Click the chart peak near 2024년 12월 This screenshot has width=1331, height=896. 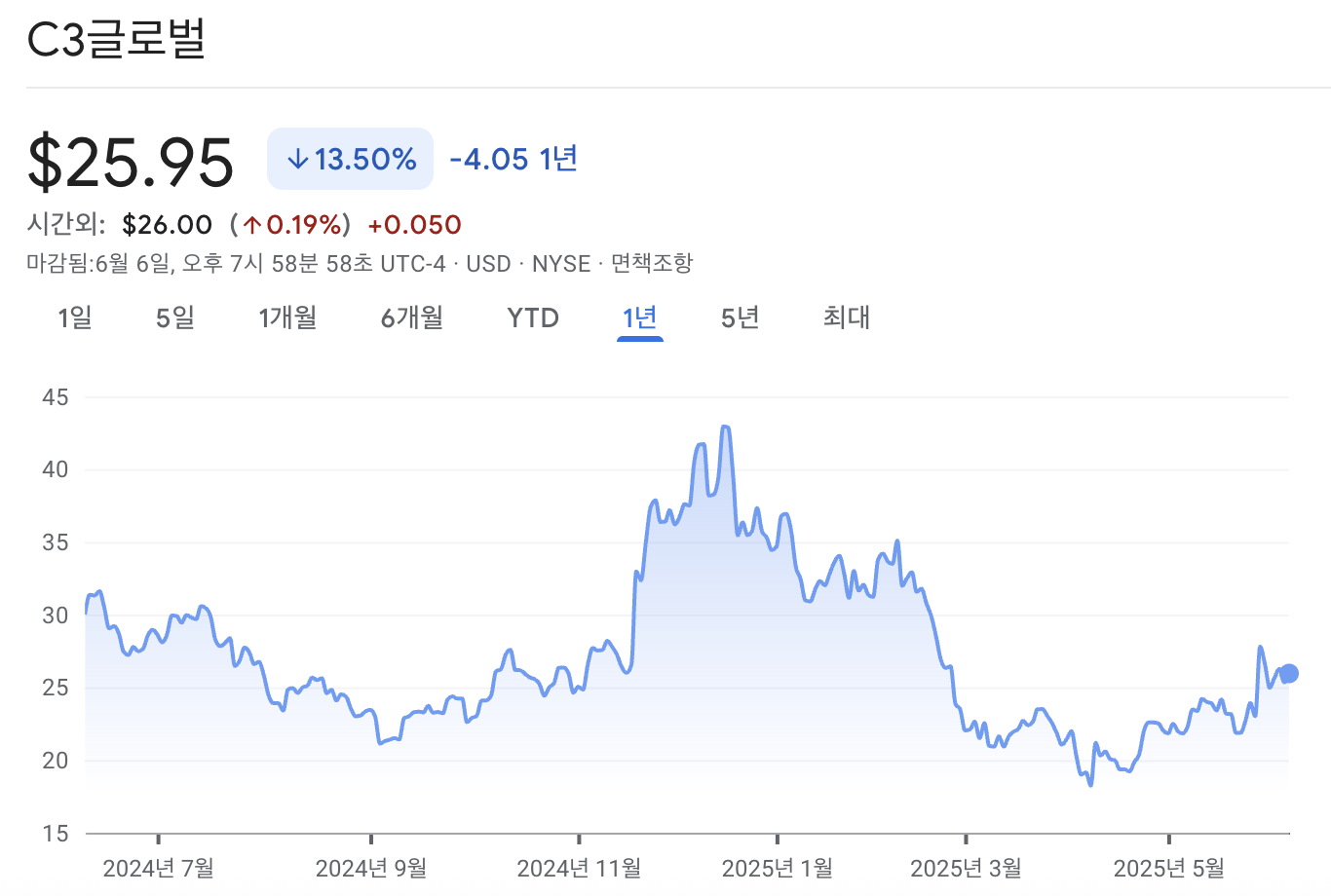pyautogui.click(x=724, y=427)
